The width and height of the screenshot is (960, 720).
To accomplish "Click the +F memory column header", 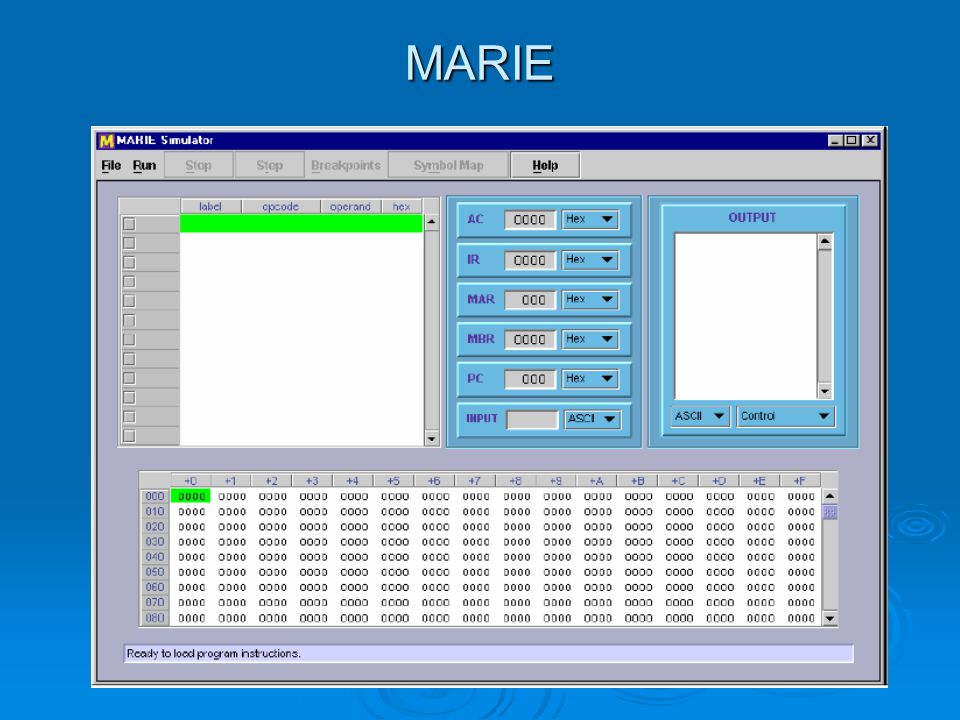I will point(800,481).
